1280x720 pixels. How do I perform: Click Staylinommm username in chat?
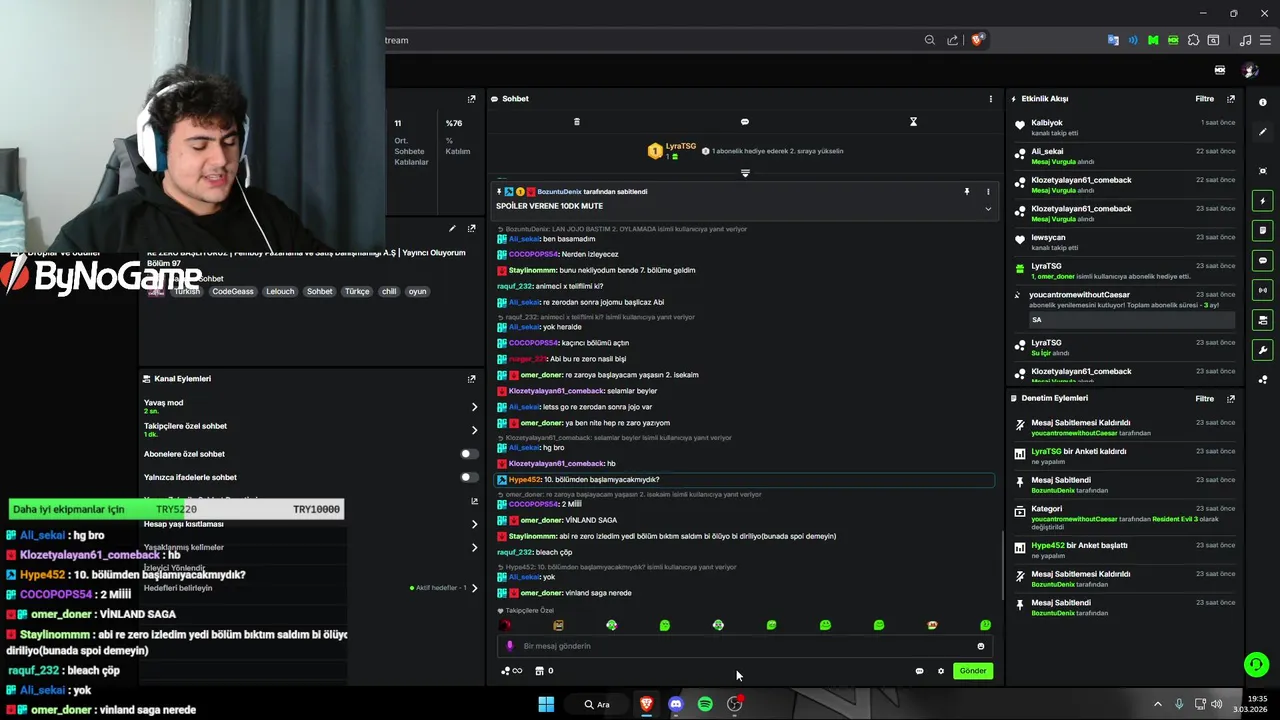click(x=531, y=270)
